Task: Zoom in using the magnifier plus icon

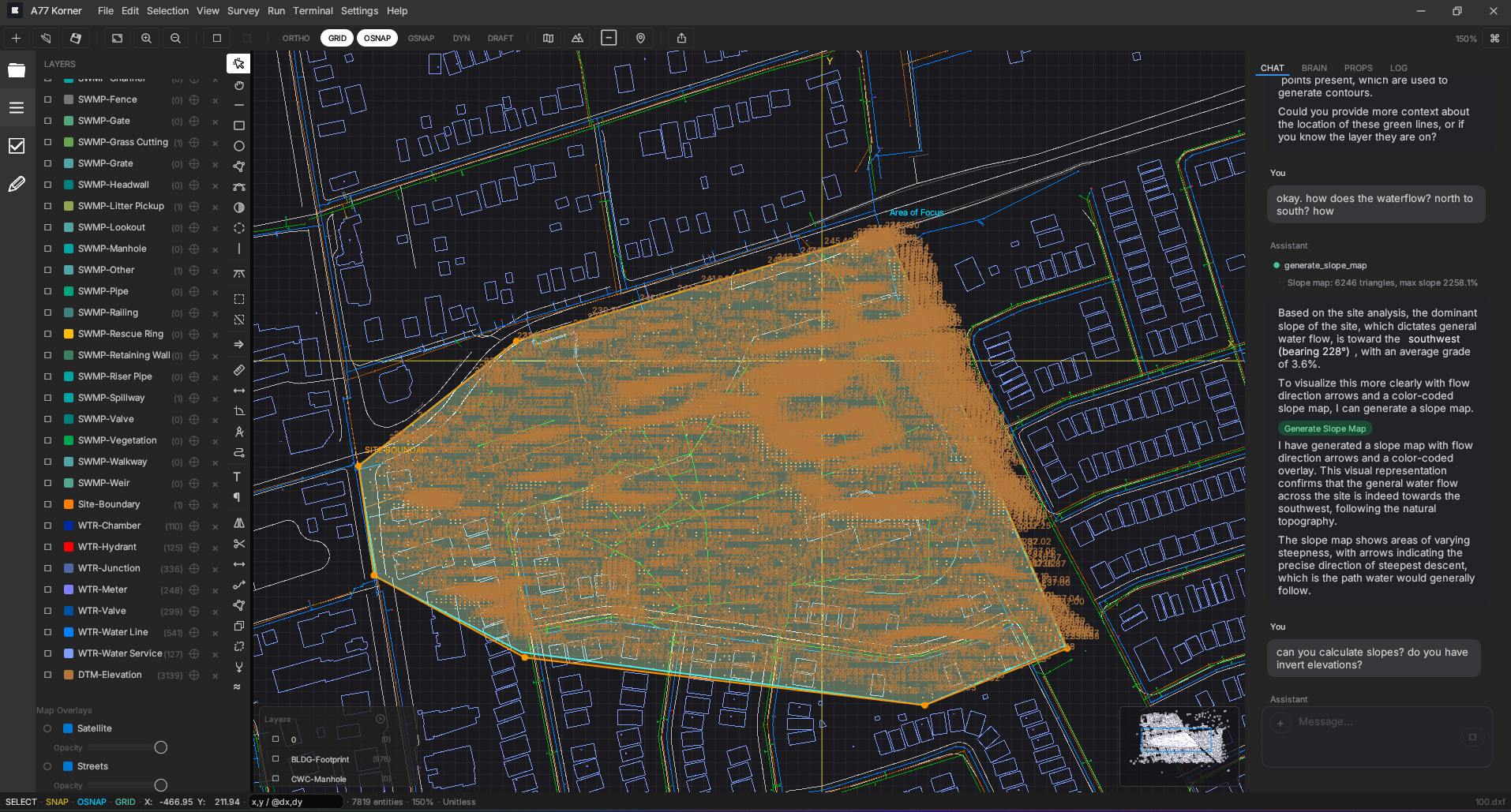Action: tap(146, 38)
